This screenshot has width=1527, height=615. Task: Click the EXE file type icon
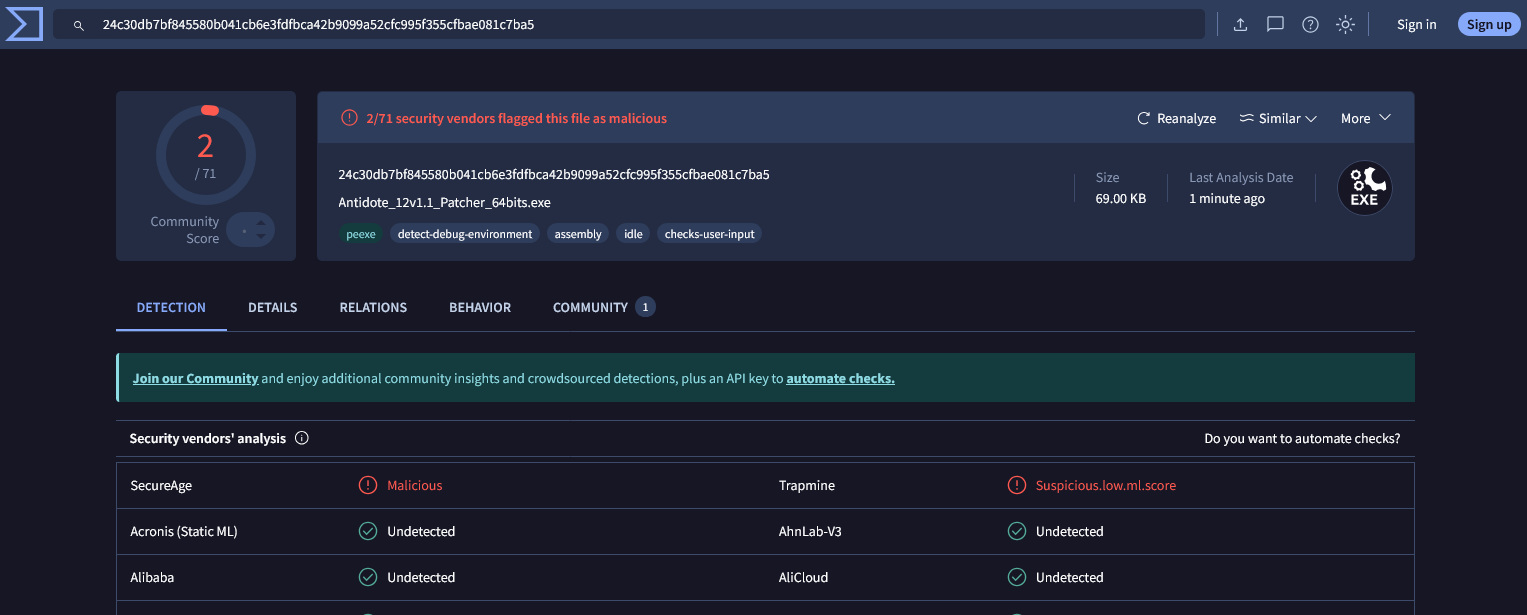point(1364,188)
